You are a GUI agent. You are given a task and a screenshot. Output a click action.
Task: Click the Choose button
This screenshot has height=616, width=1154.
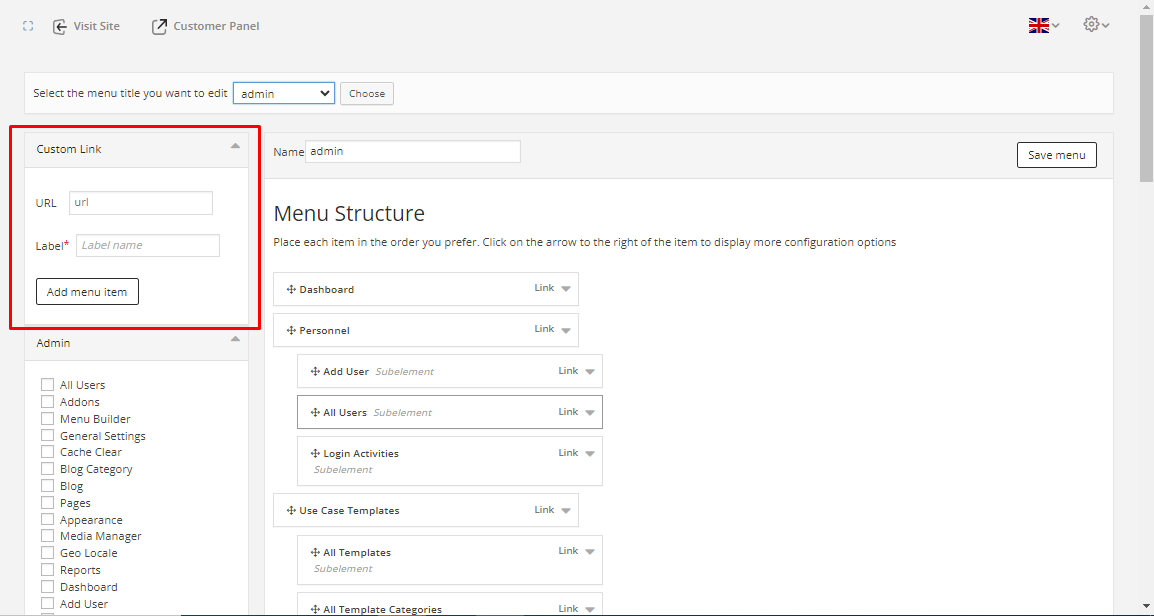point(367,93)
